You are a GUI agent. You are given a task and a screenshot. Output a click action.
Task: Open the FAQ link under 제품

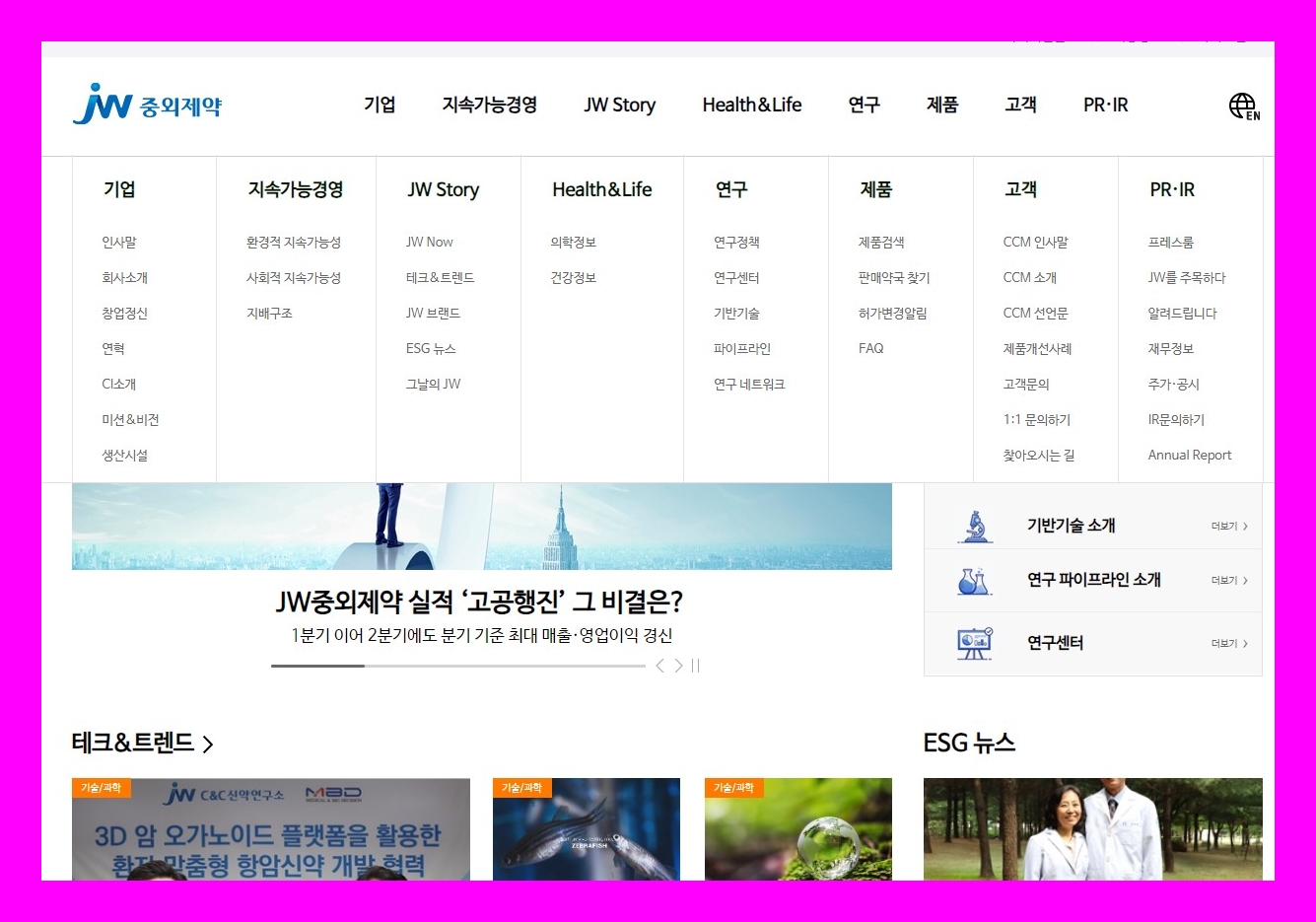tap(871, 349)
